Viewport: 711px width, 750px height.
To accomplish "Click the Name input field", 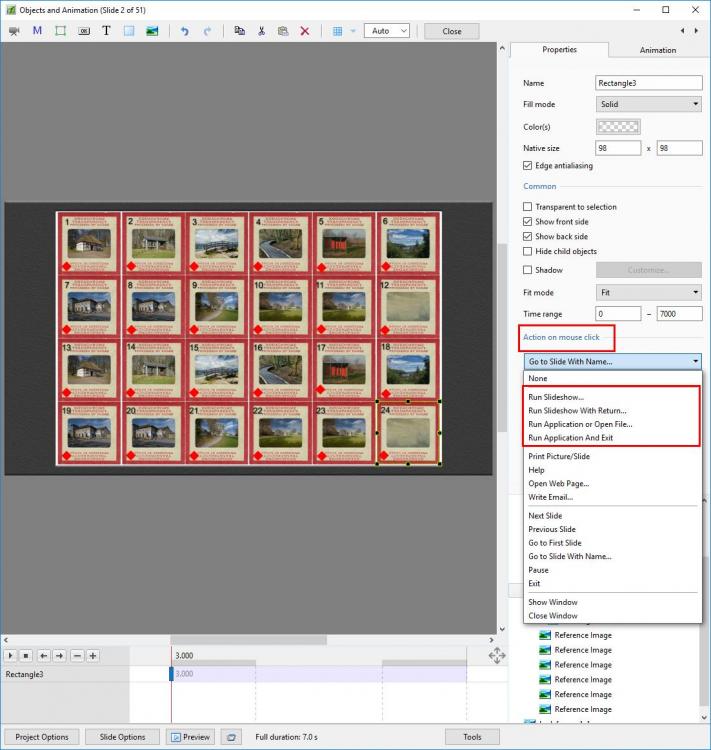I will coord(648,83).
